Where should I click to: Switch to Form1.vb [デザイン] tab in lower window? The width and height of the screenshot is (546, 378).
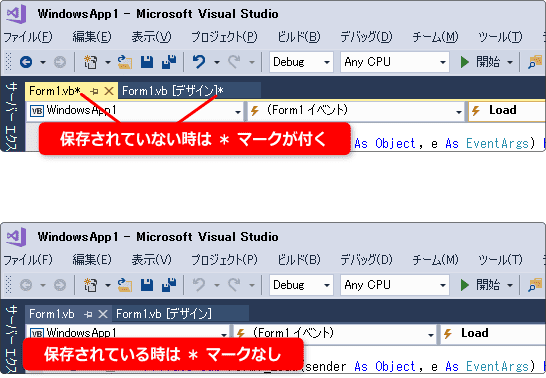pyautogui.click(x=180, y=314)
